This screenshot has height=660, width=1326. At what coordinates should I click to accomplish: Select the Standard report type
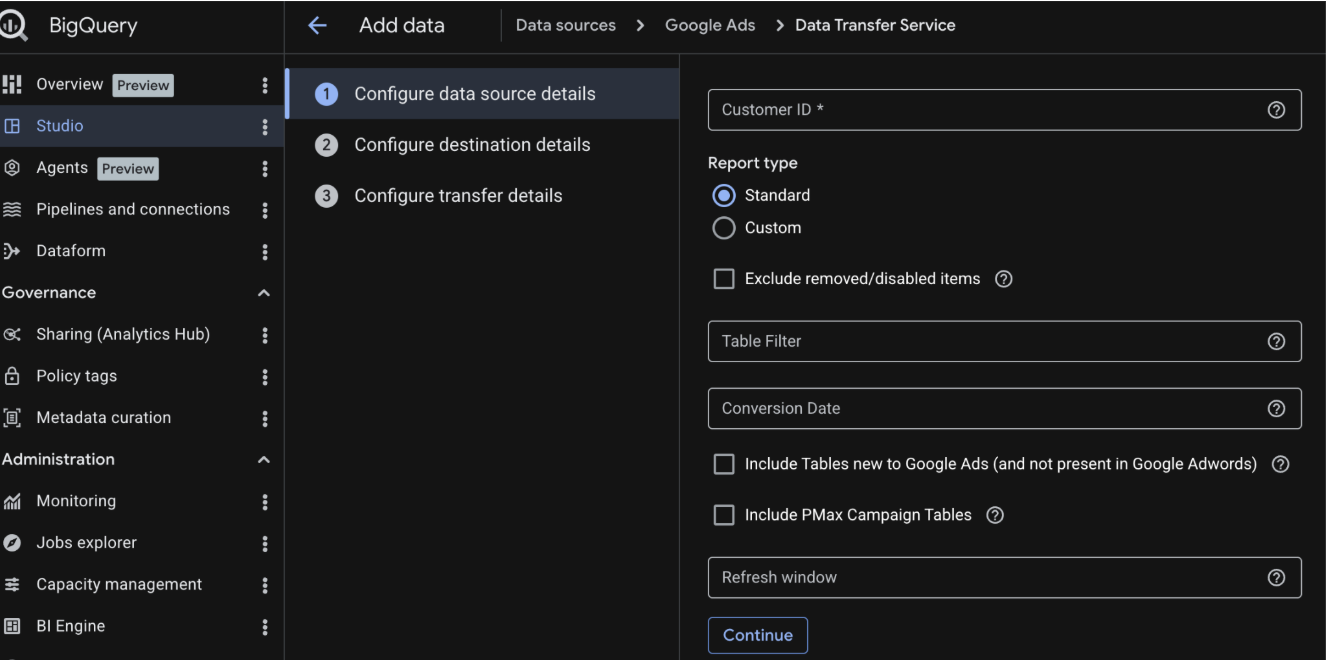tap(724, 195)
